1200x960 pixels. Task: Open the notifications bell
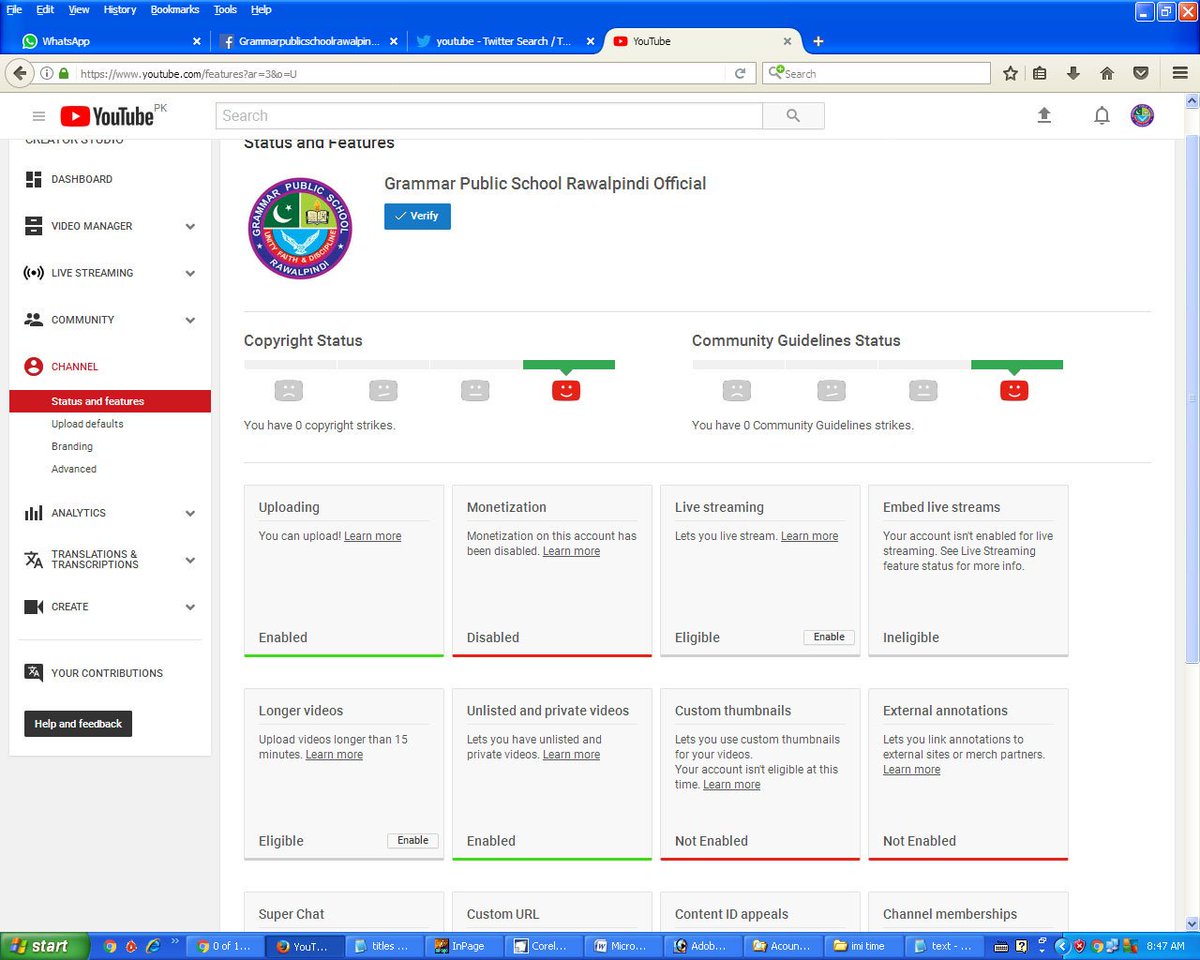[1102, 116]
